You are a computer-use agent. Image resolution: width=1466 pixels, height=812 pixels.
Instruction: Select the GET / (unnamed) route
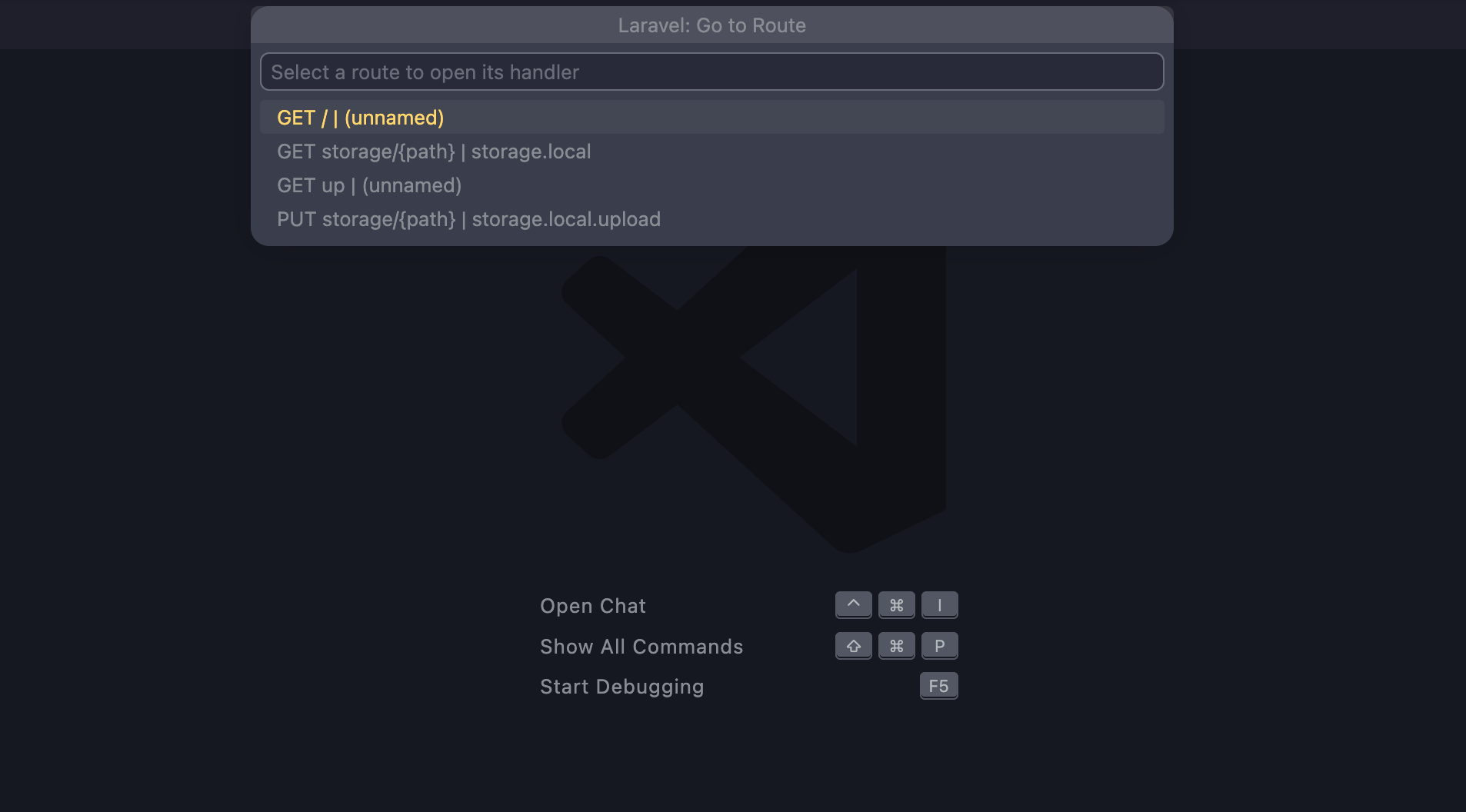tap(360, 118)
